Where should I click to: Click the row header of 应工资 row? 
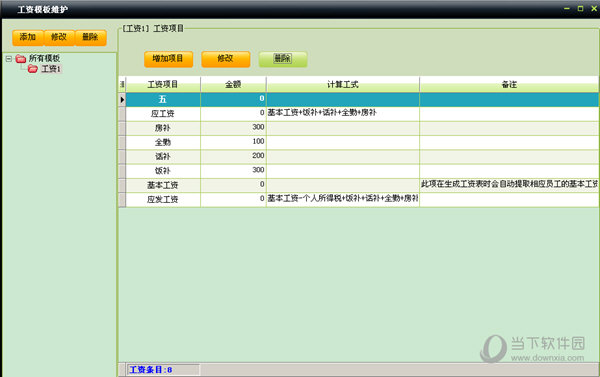122,114
